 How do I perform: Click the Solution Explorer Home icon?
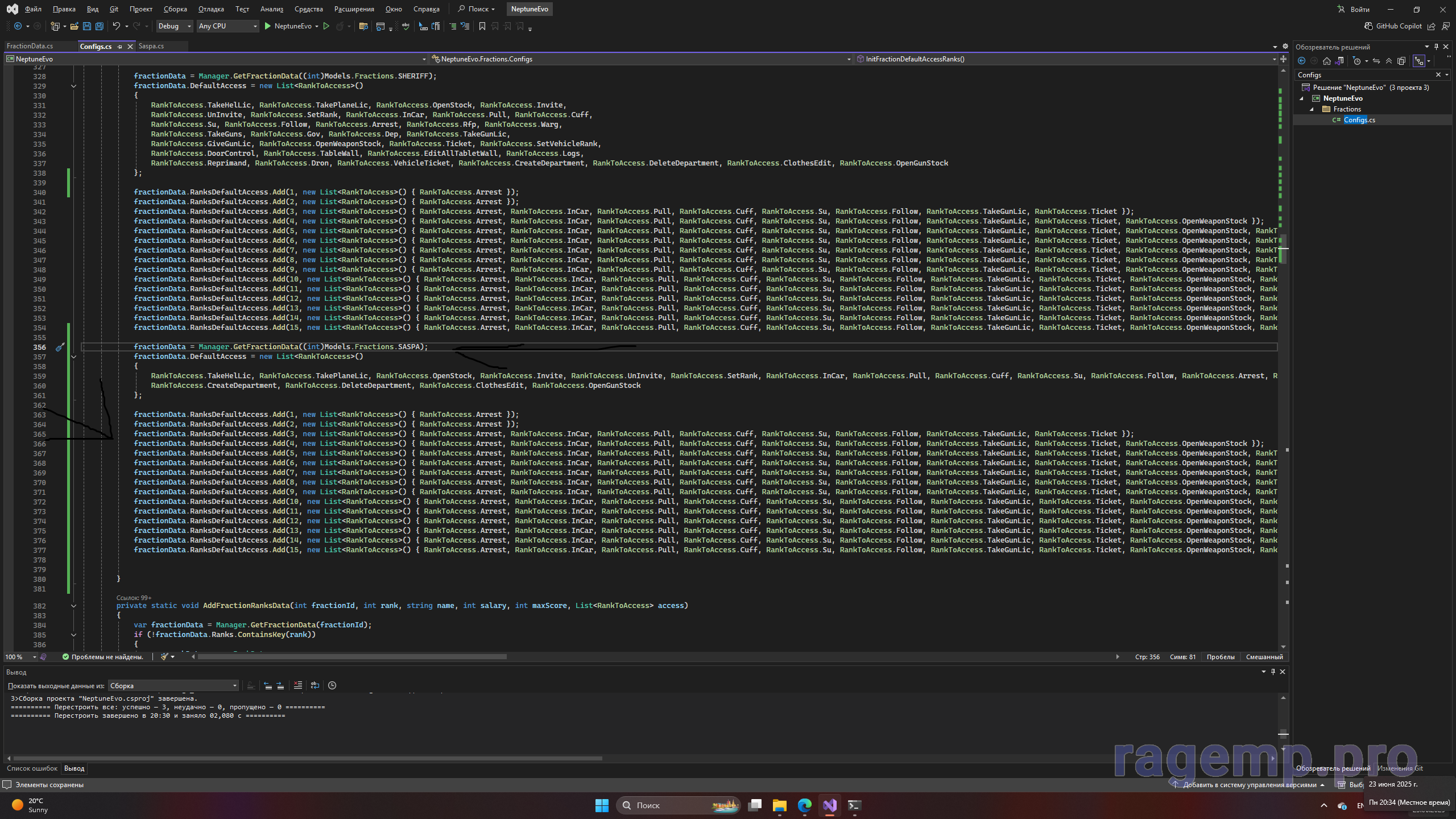1327,61
